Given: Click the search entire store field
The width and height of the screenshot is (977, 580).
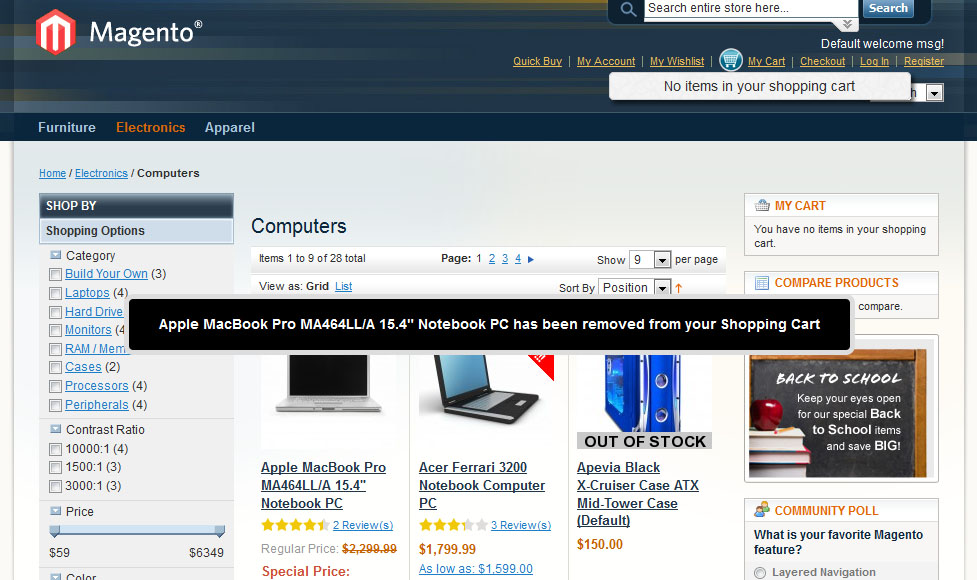Looking at the screenshot, I should tap(751, 9).
